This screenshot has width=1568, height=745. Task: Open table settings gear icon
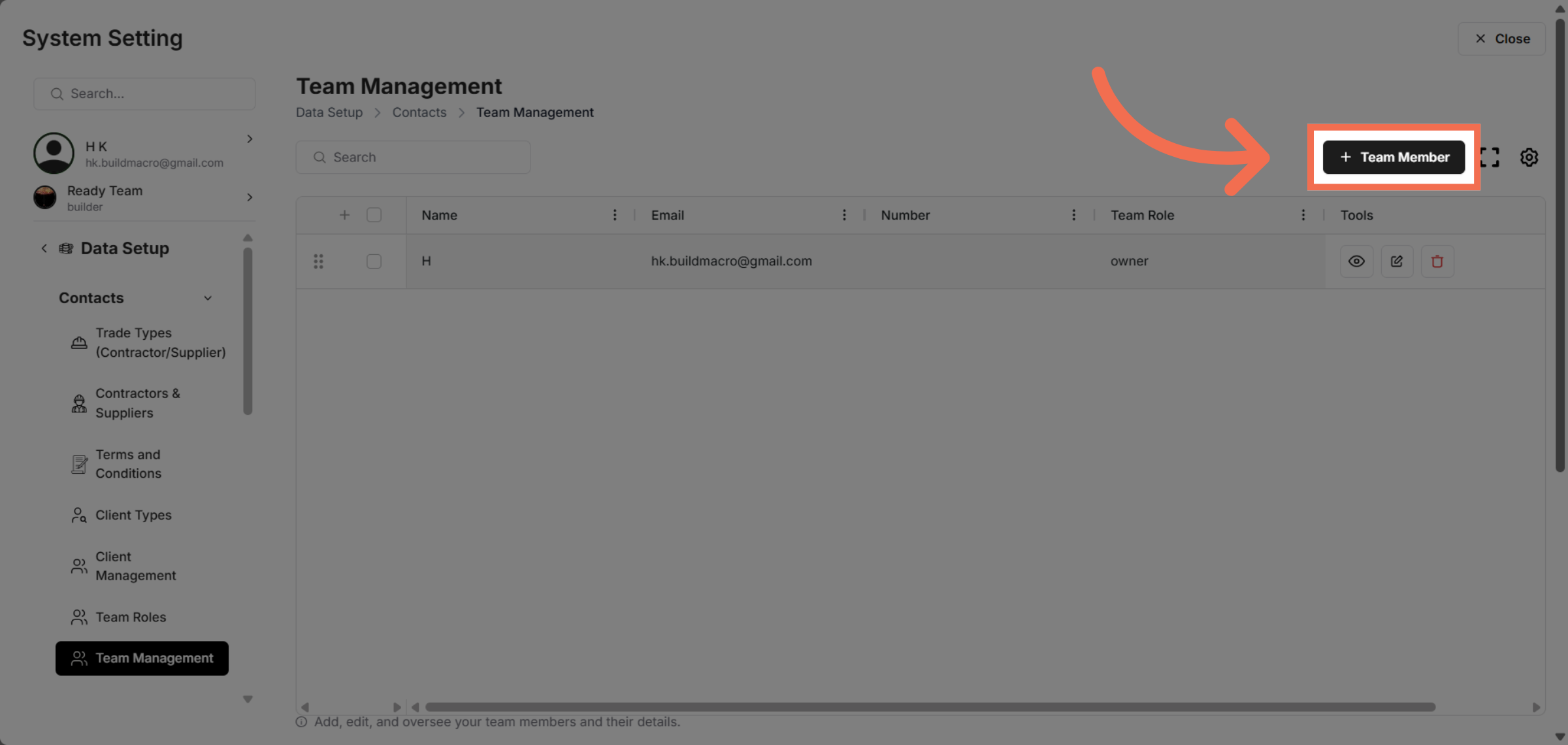tap(1528, 157)
